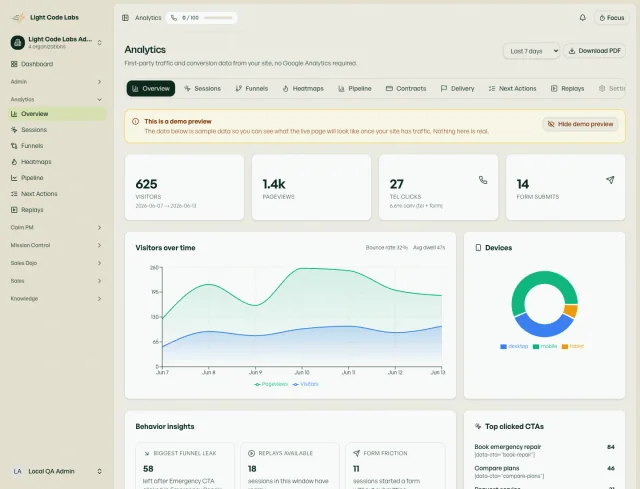Toggle mobile segment in Devices legend
This screenshot has width=640, height=489.
(x=545, y=346)
